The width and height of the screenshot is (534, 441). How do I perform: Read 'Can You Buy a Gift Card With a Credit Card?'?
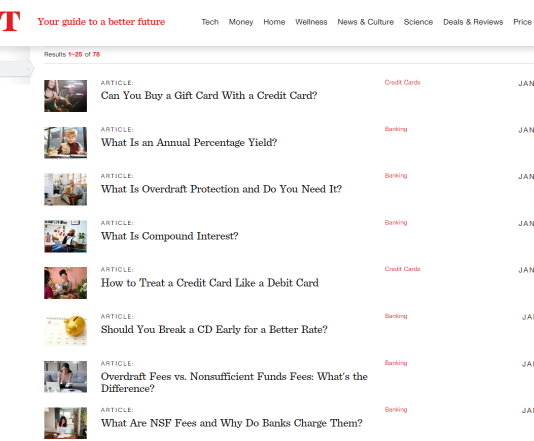209,96
